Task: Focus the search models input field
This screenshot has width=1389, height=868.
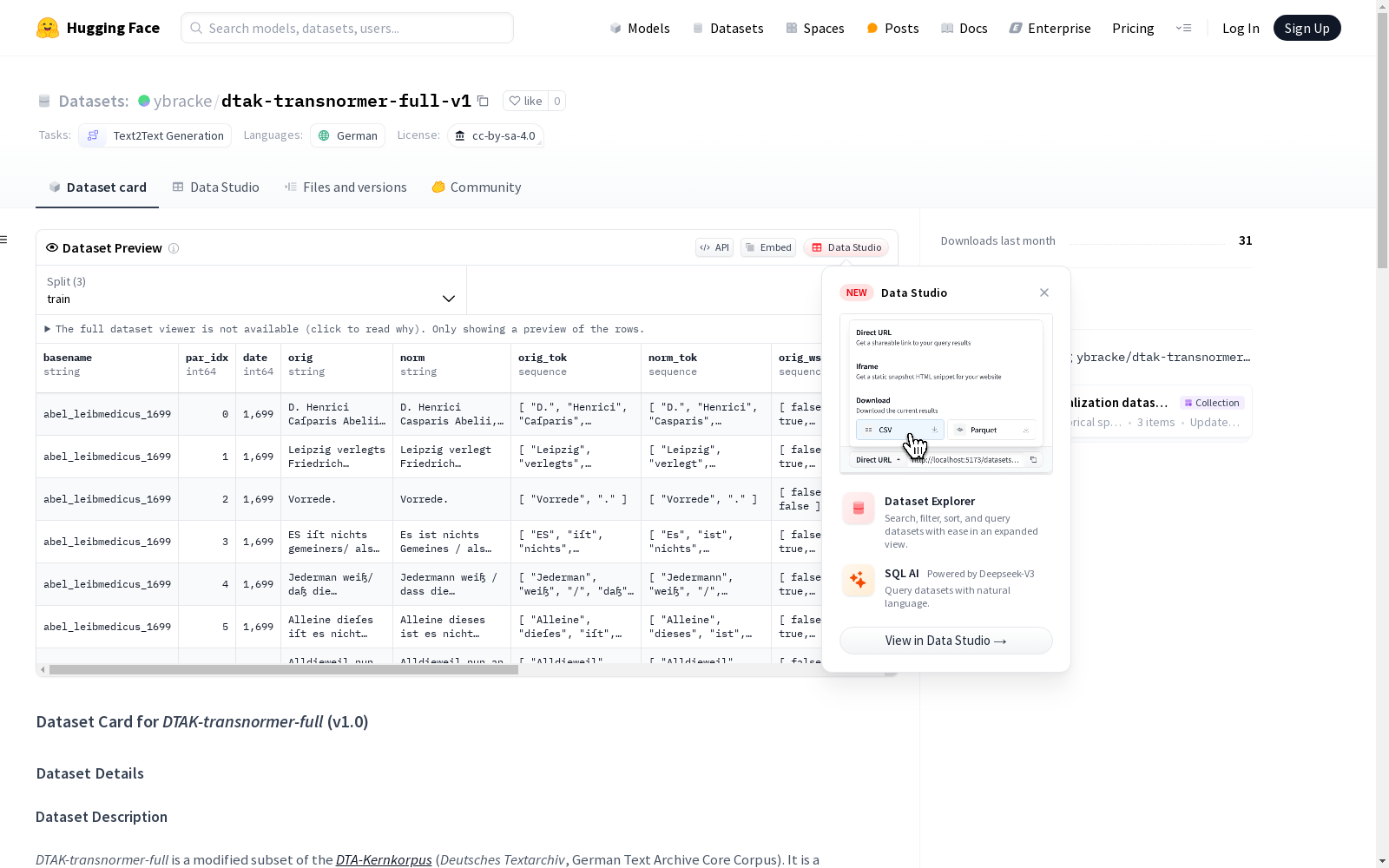Action: pos(347,28)
